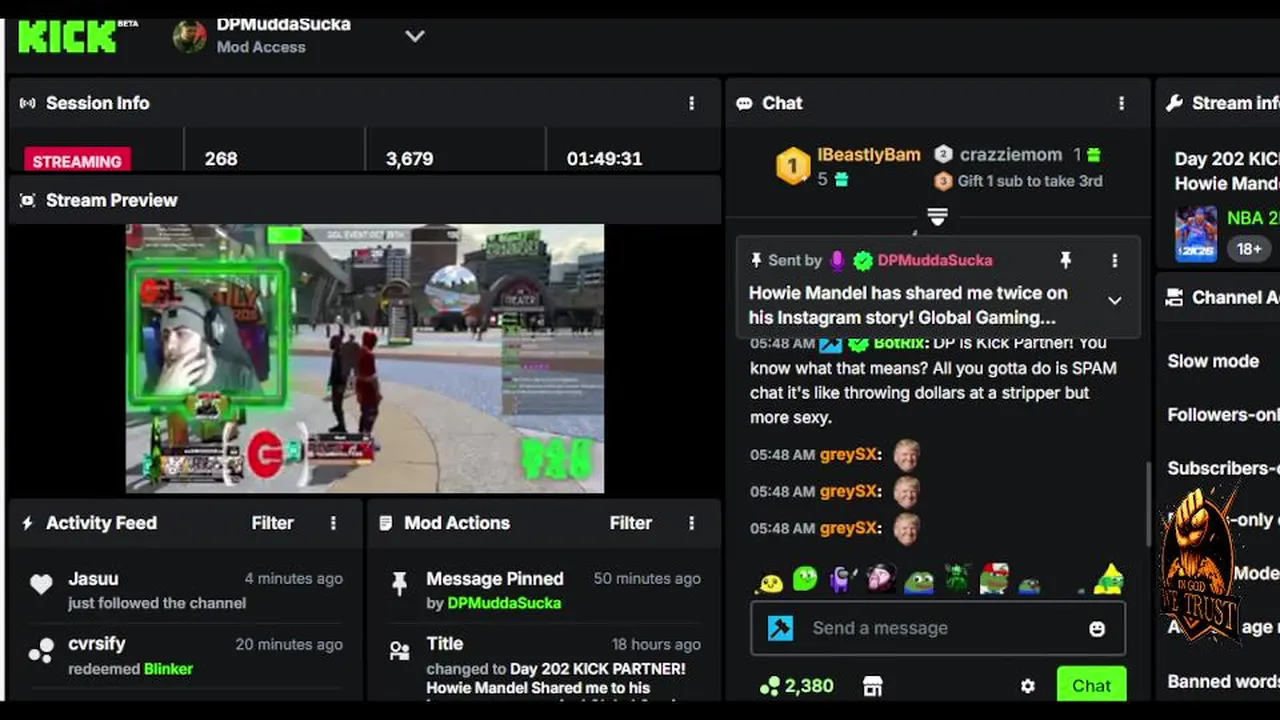Image resolution: width=1280 pixels, height=720 pixels.
Task: Expand the pinned message chevron
Action: click(x=1114, y=301)
